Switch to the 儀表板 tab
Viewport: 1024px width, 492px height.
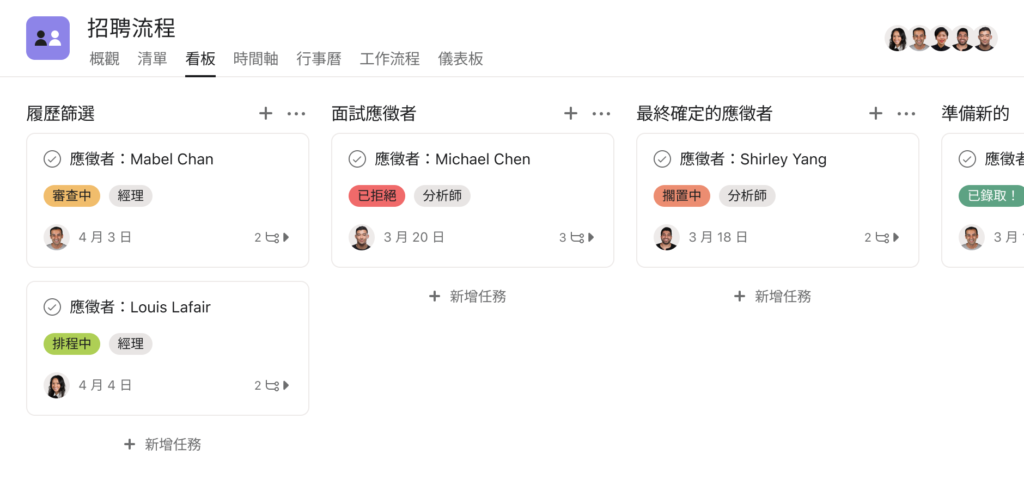coord(460,59)
